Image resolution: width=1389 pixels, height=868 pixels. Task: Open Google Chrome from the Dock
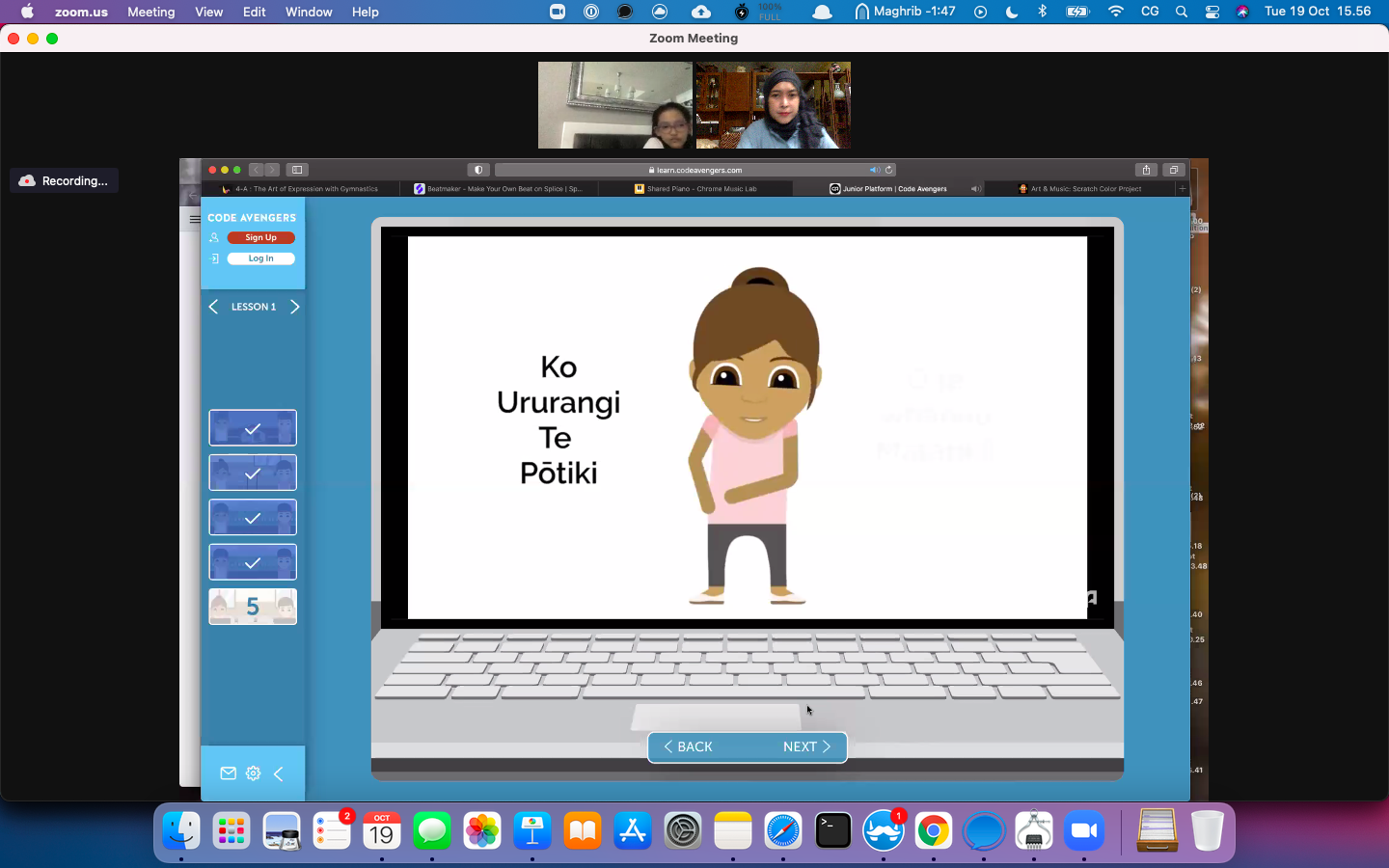[x=934, y=830]
